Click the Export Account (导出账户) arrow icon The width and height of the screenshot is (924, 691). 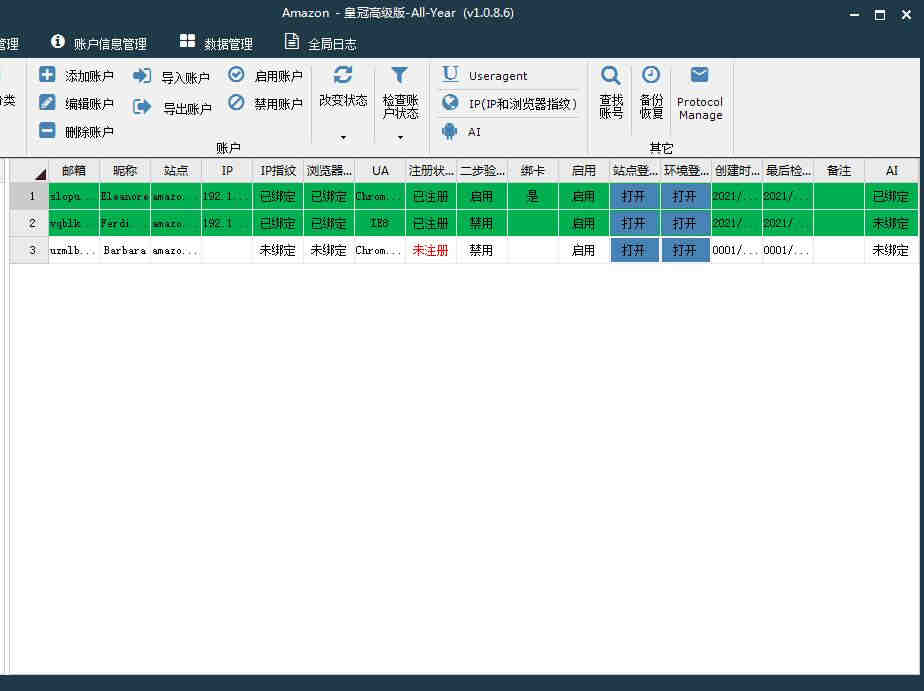tap(141, 107)
